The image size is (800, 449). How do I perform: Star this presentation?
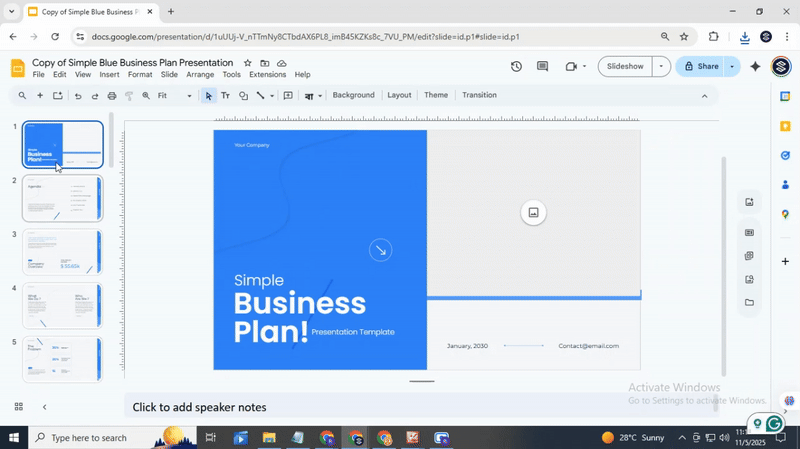pyautogui.click(x=248, y=63)
